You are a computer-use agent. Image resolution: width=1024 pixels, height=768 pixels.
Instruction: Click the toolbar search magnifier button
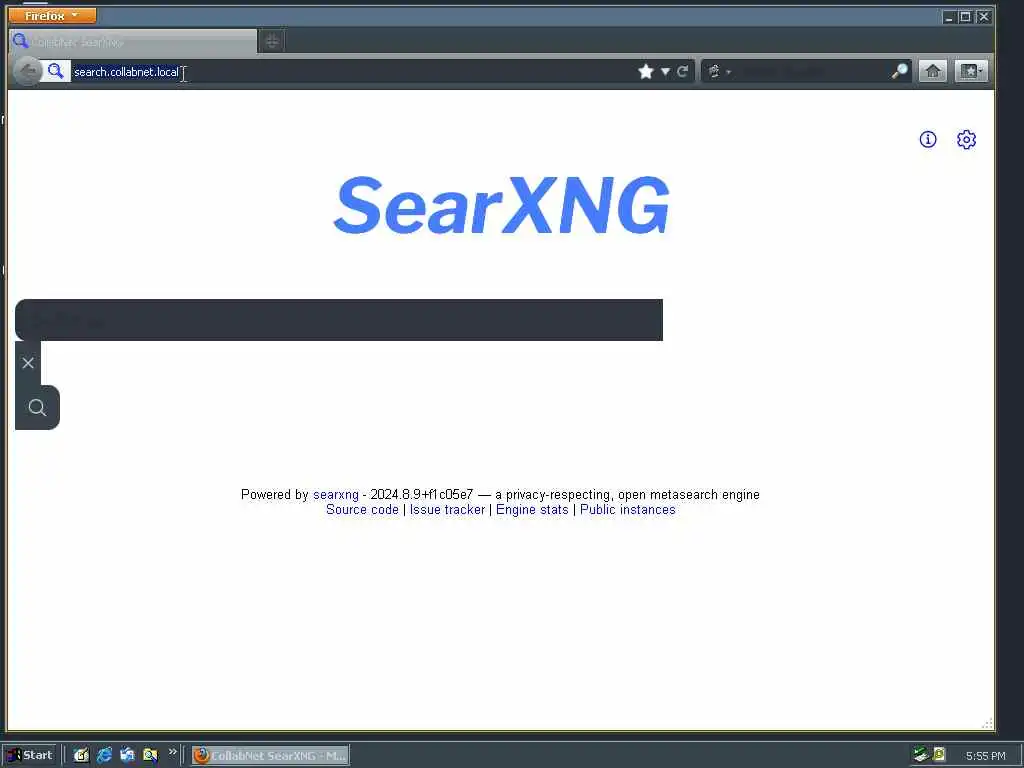(x=900, y=71)
